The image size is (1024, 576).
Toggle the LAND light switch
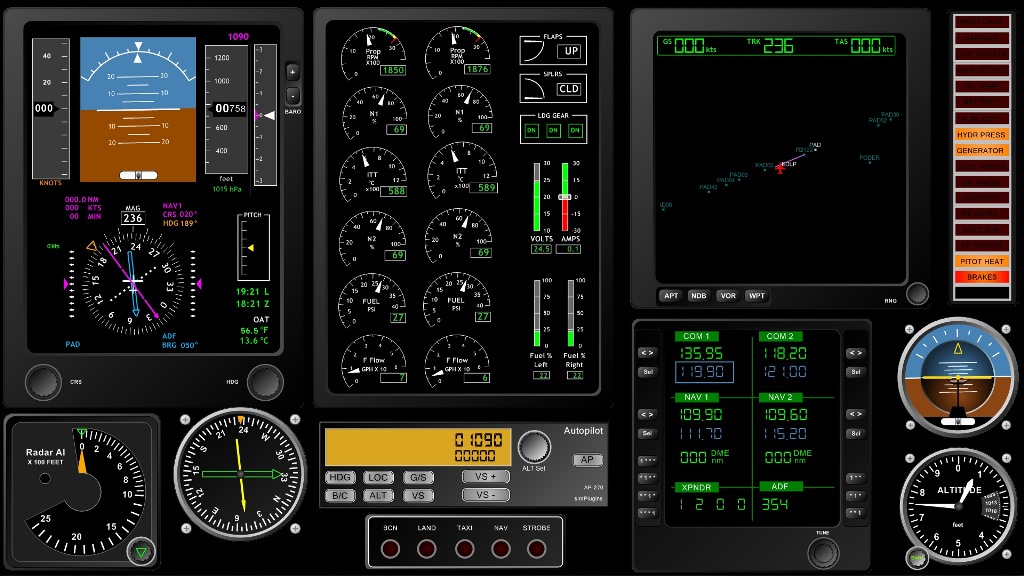point(427,548)
